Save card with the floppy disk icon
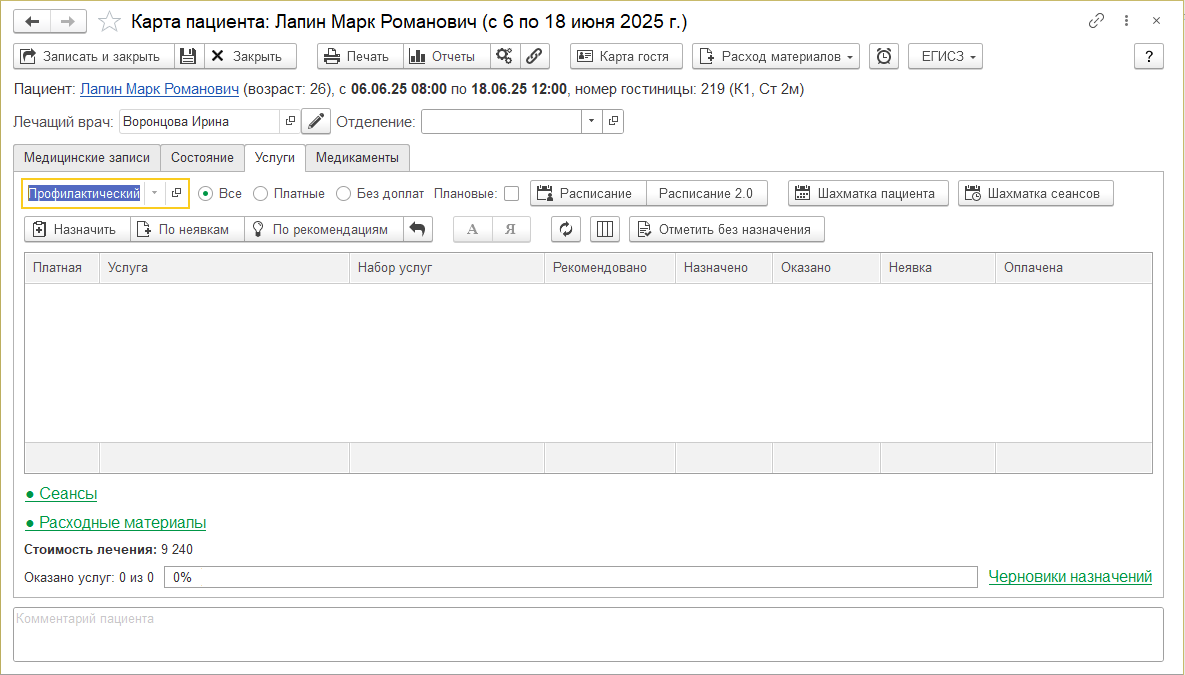This screenshot has height=675, width=1185. (x=189, y=56)
